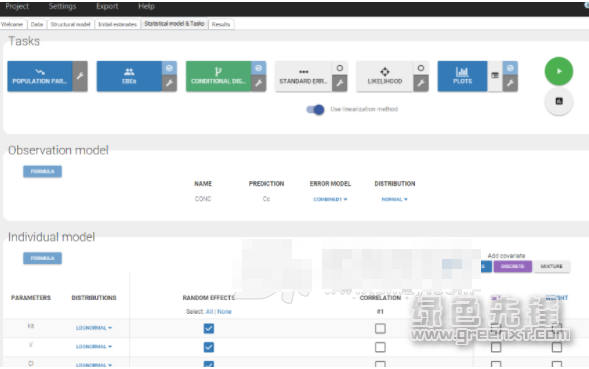Enable the Likelihood task circle

[x=421, y=68]
